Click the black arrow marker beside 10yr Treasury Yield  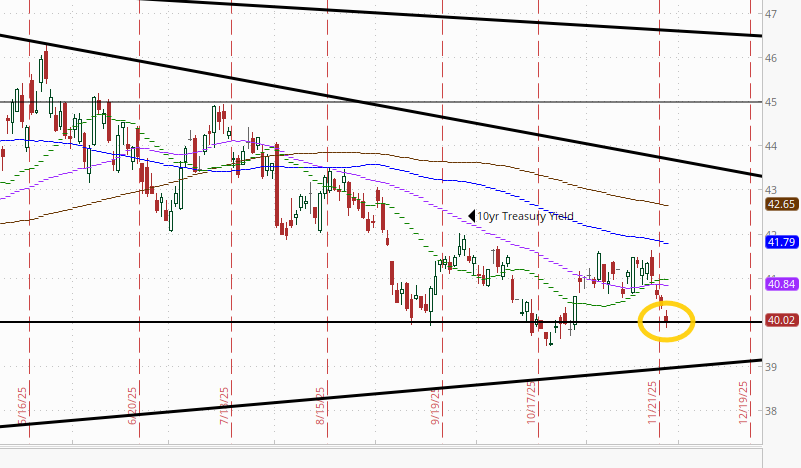[472, 216]
